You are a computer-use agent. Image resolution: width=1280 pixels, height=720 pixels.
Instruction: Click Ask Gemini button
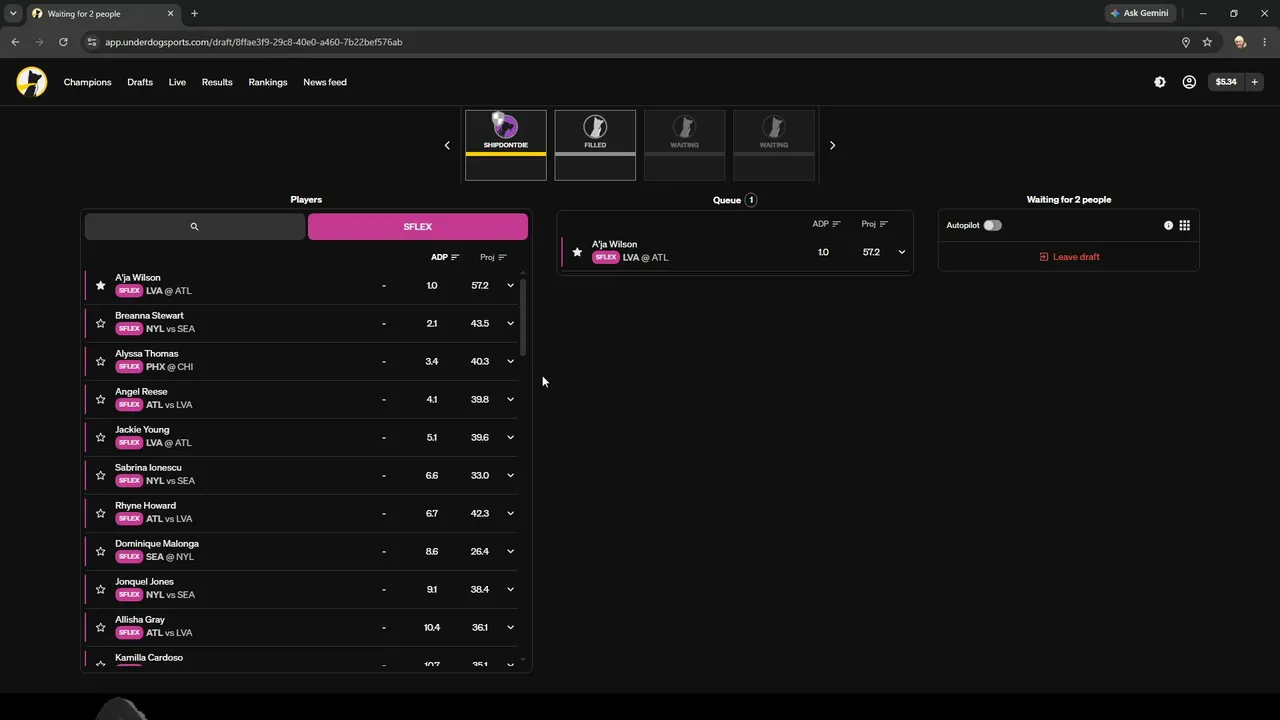1139,13
